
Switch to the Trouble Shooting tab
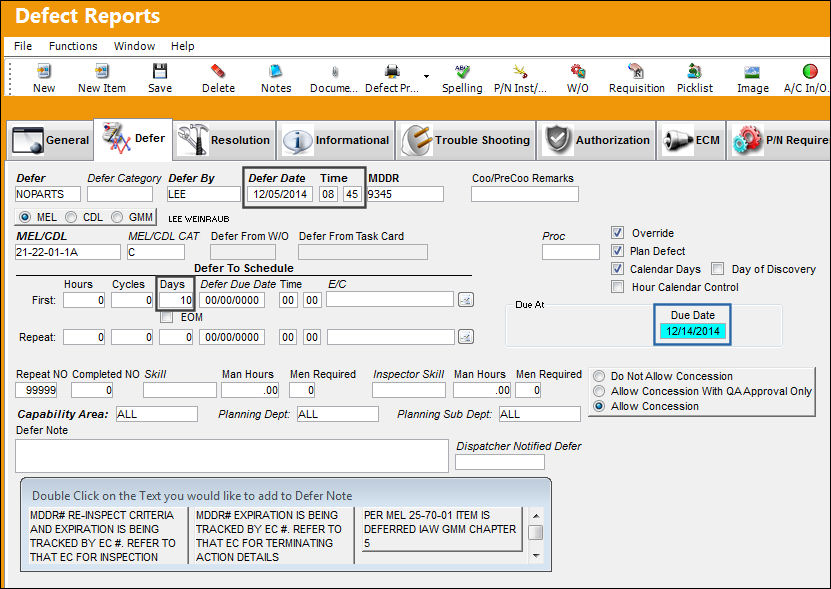tap(466, 140)
